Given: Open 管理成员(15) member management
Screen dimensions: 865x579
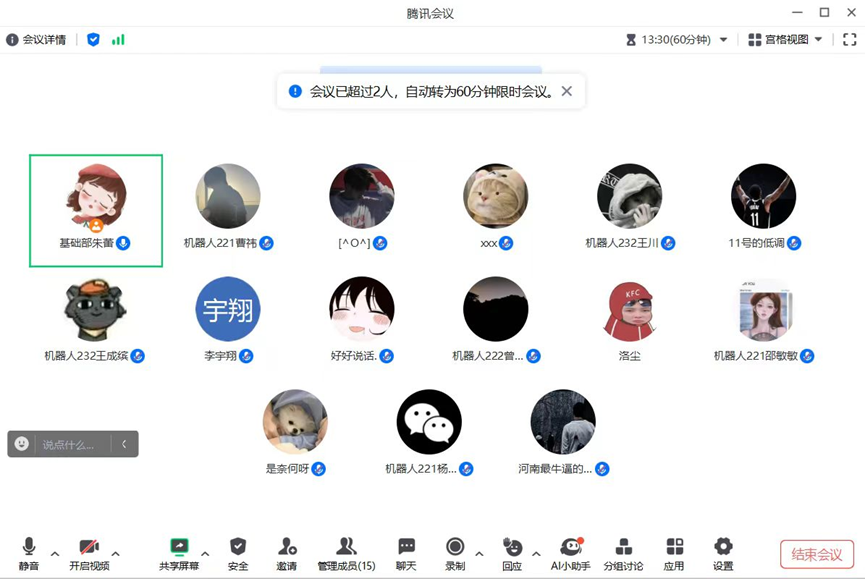Looking at the screenshot, I should (346, 551).
